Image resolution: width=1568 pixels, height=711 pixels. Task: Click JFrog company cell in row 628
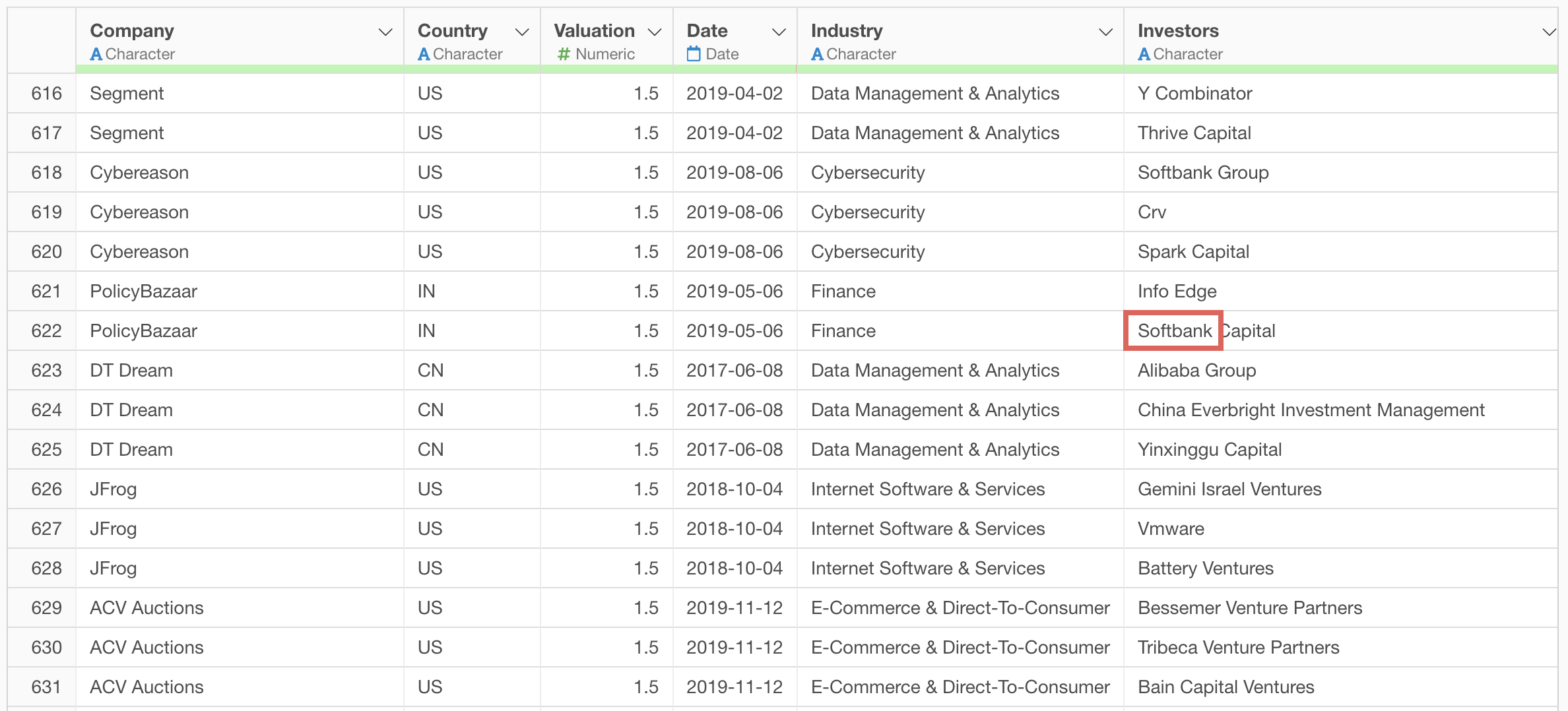240,568
